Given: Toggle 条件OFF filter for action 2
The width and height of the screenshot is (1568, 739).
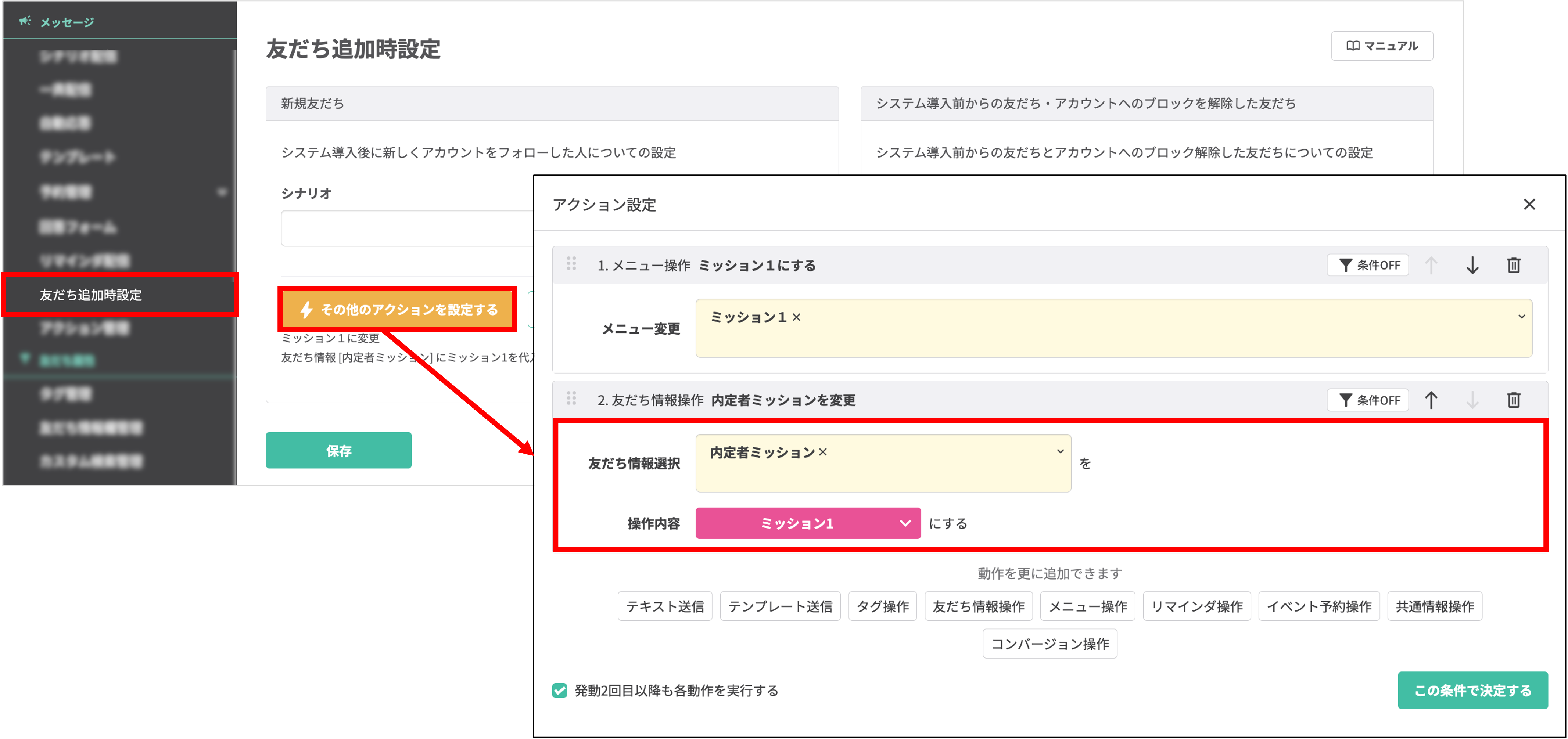Looking at the screenshot, I should (1368, 400).
